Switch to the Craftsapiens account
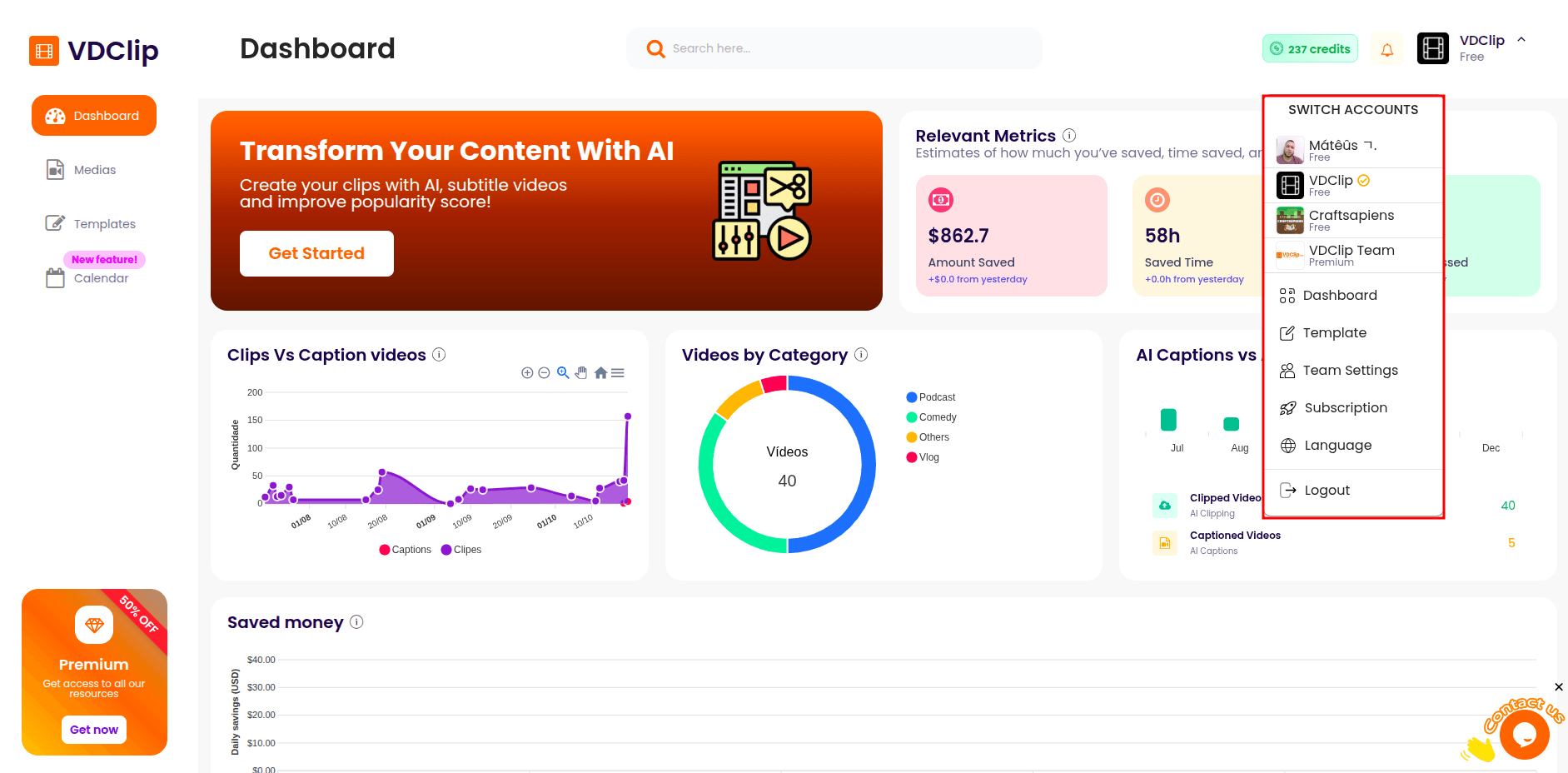This screenshot has height=773, width=1568. [x=1351, y=220]
